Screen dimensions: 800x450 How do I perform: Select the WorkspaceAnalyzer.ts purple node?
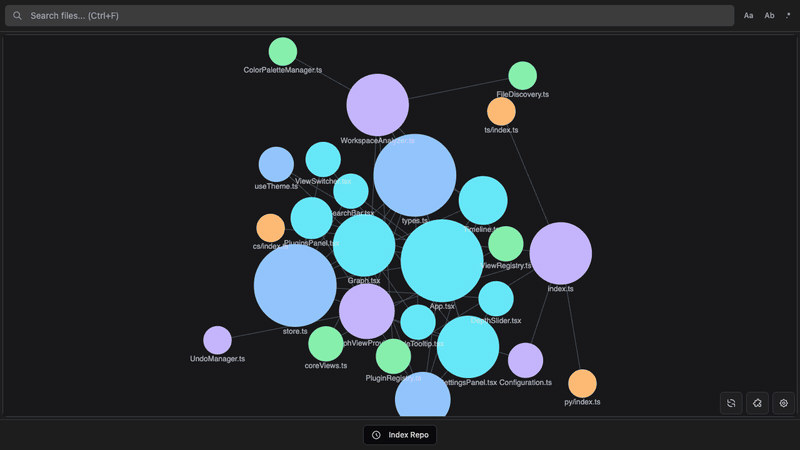[378, 105]
